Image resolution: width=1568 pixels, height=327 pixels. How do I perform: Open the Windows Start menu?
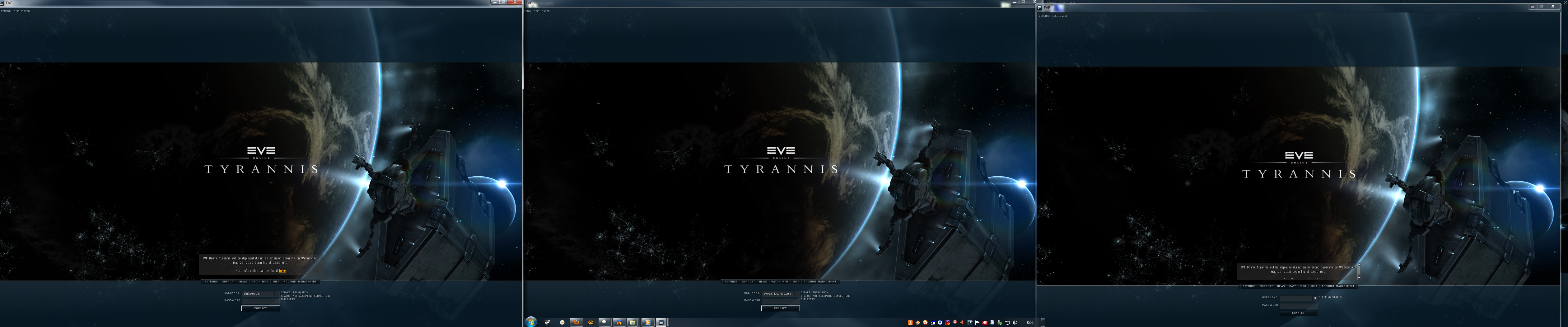pos(531,321)
